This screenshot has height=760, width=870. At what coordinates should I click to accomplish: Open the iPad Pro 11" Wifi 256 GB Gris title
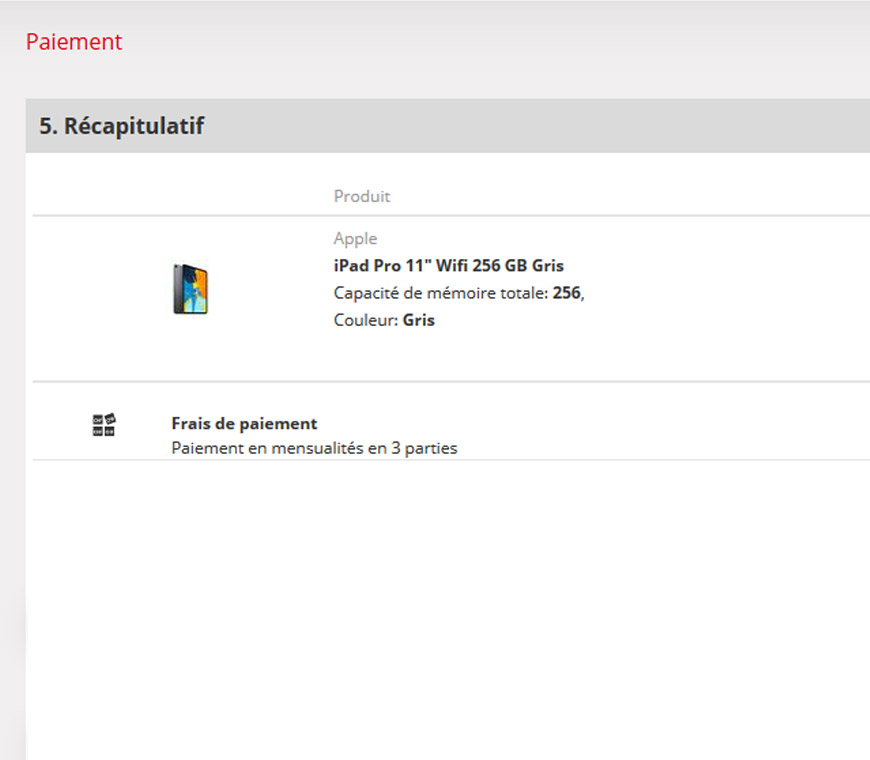(x=448, y=266)
